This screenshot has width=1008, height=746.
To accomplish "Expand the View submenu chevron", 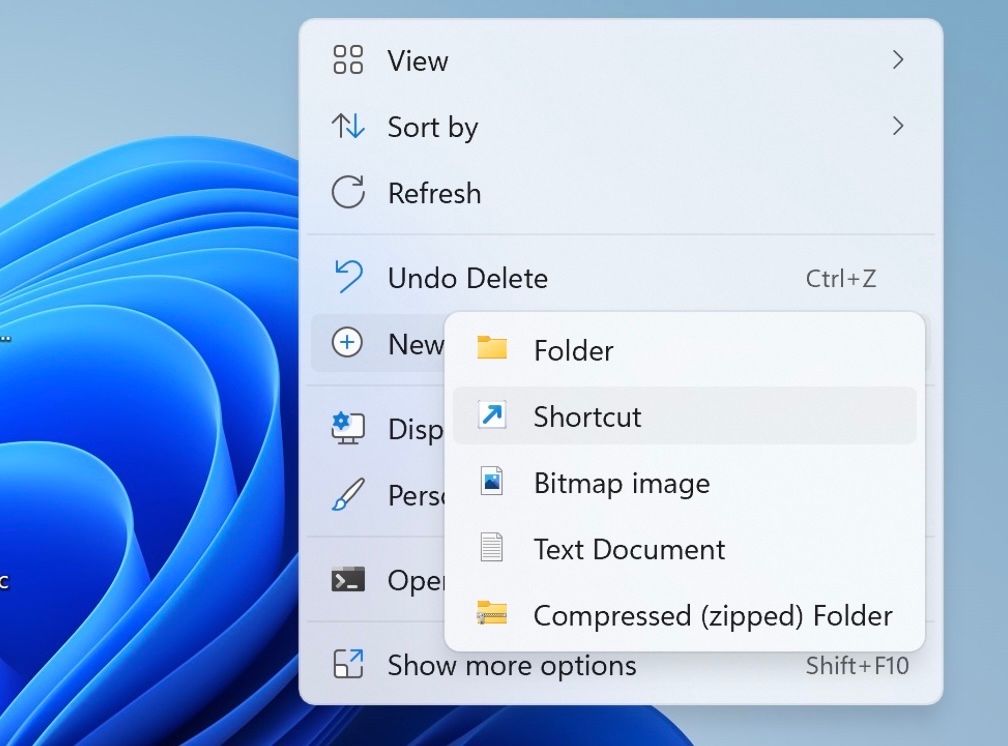I will point(898,60).
